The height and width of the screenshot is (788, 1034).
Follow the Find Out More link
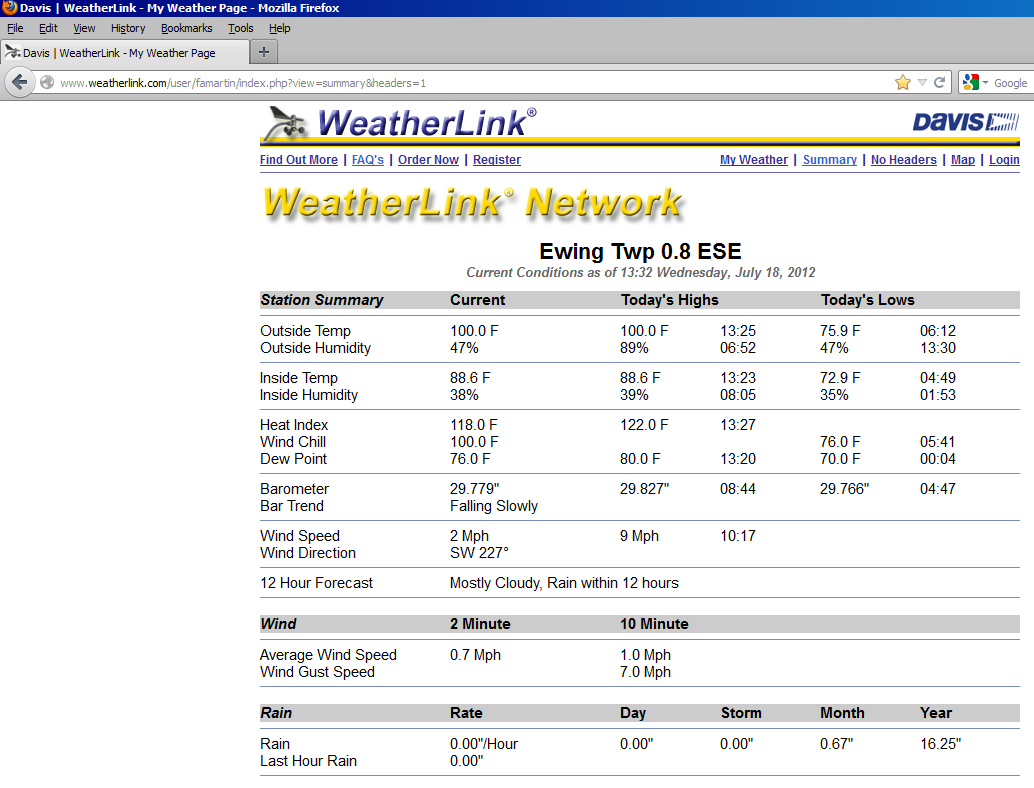pyautogui.click(x=298, y=160)
